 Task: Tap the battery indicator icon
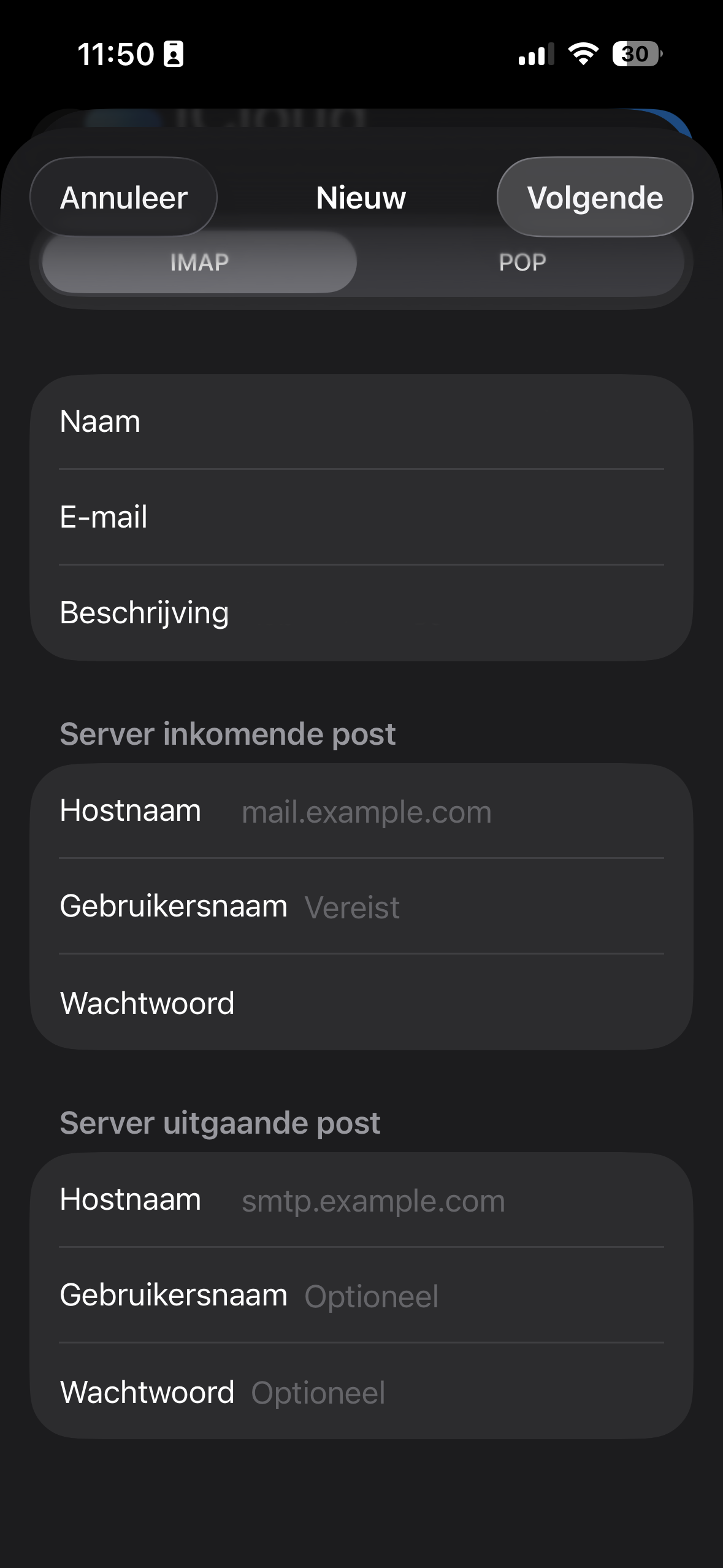637,54
